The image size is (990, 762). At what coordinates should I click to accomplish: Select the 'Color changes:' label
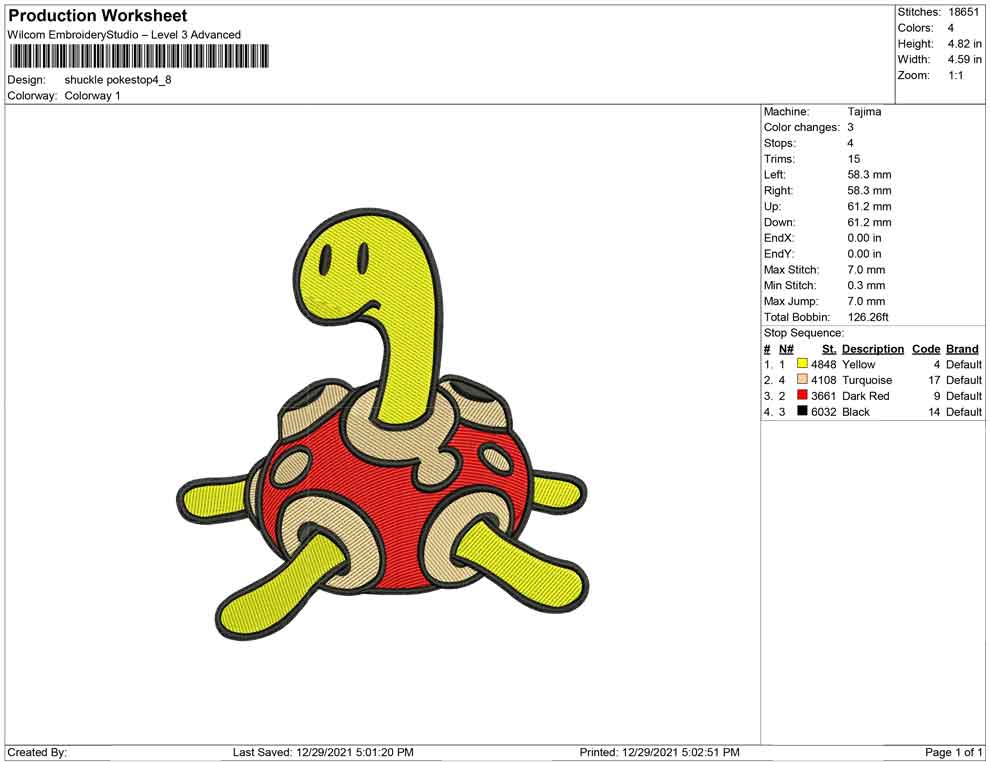click(x=802, y=127)
